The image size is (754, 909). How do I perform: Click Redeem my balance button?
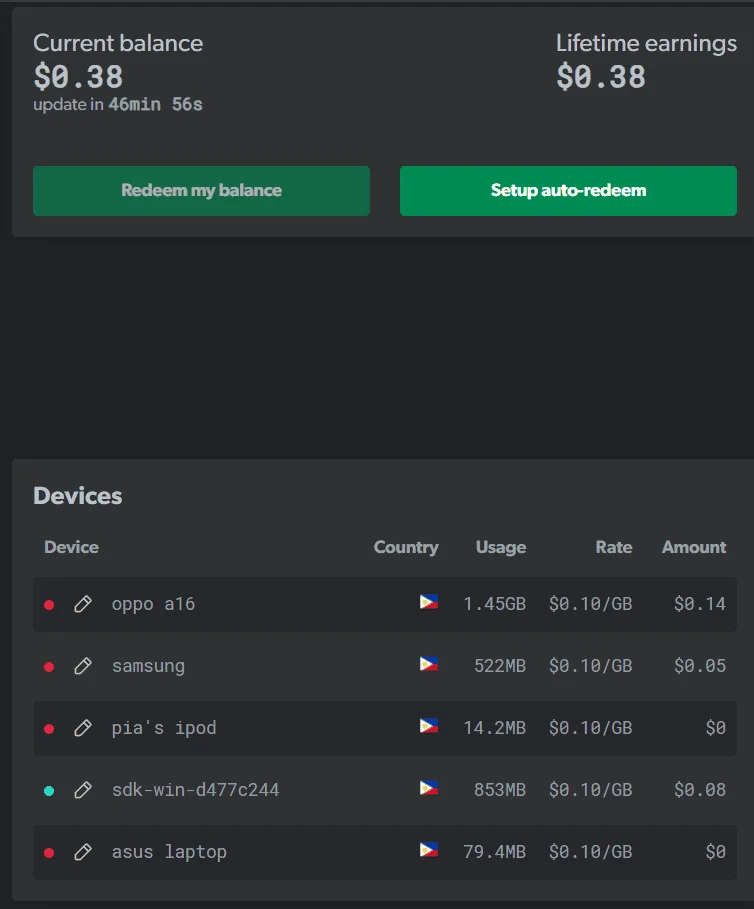pos(201,191)
